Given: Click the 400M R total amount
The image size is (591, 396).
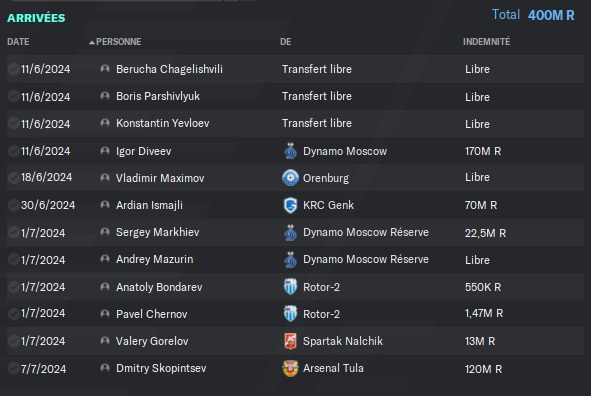Looking at the screenshot, I should click(x=551, y=15).
